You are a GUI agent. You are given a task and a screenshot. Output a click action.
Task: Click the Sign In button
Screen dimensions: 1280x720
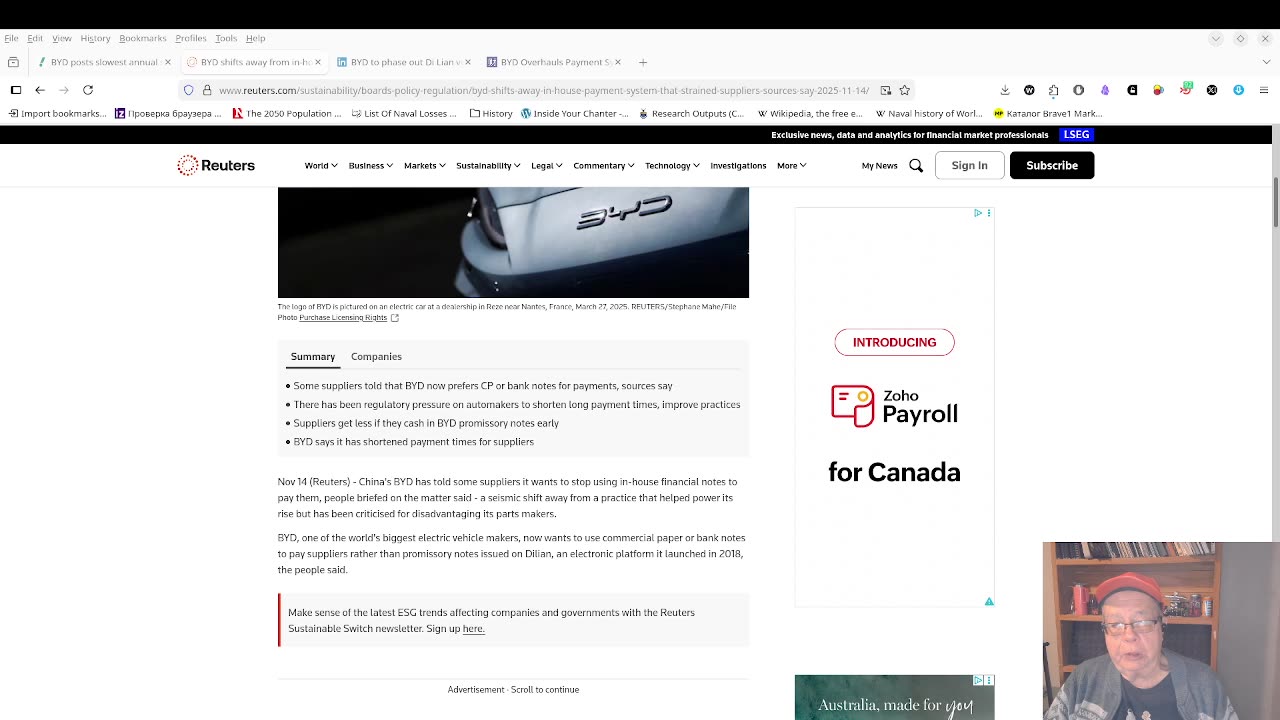tap(969, 165)
